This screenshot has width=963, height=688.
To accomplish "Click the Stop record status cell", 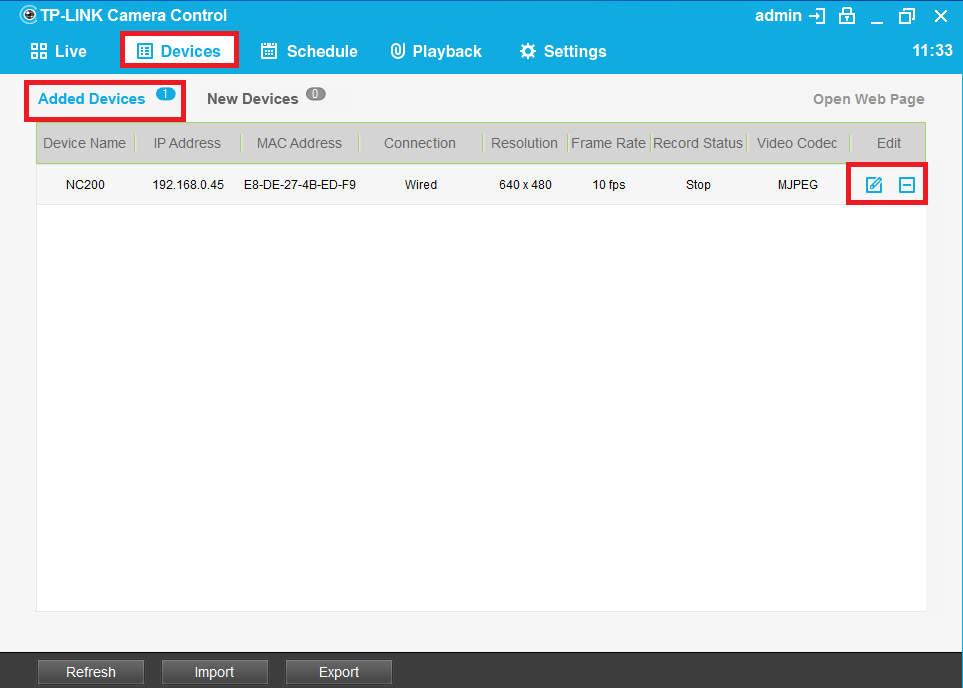I will 698,185.
